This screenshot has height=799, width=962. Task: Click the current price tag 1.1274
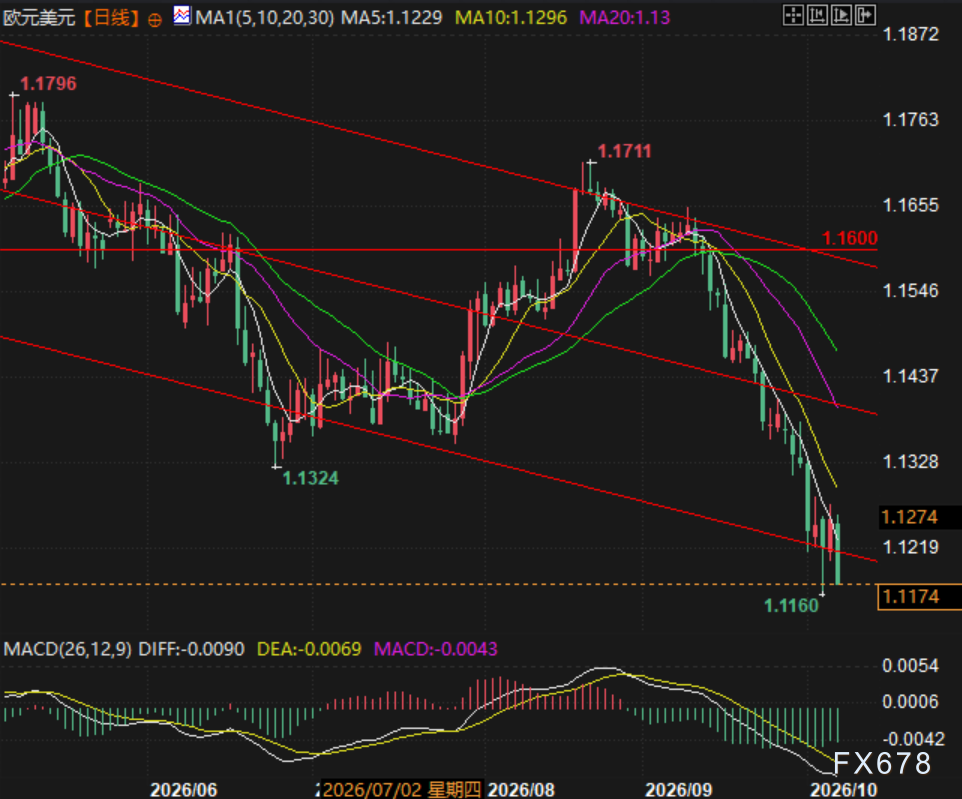[910, 517]
